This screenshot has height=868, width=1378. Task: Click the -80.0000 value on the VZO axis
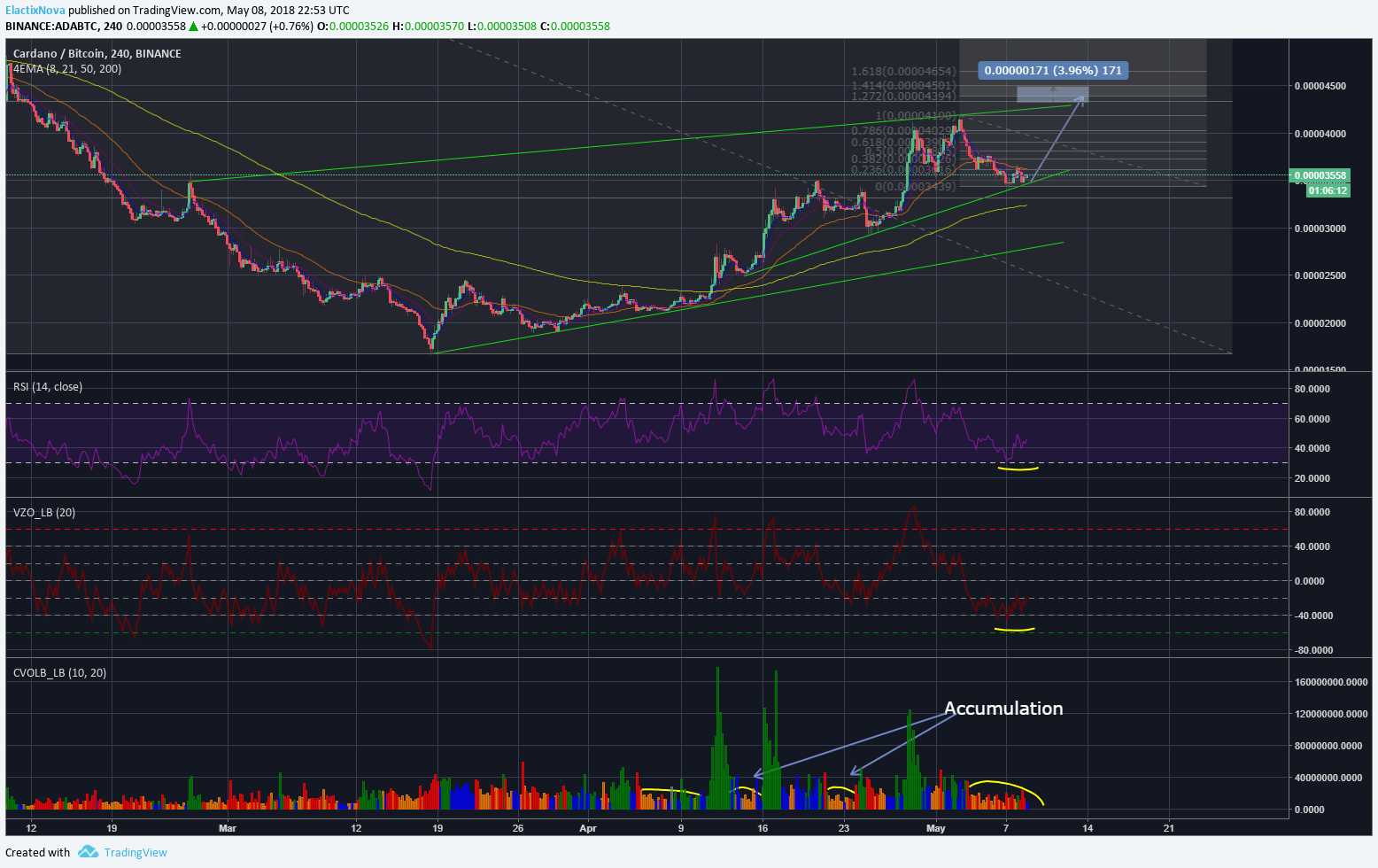coord(1314,650)
